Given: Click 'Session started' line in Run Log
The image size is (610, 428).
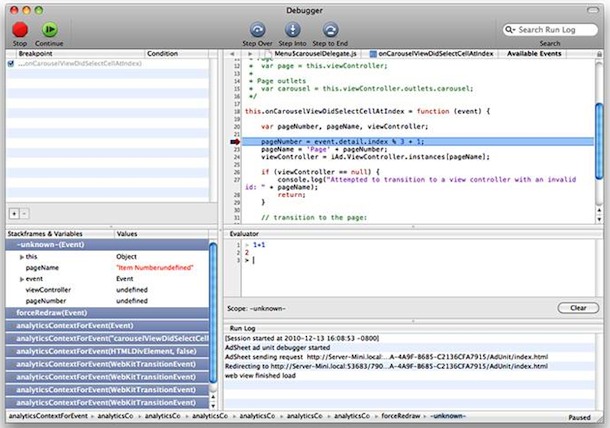Looking at the screenshot, I should click(x=409, y=339).
